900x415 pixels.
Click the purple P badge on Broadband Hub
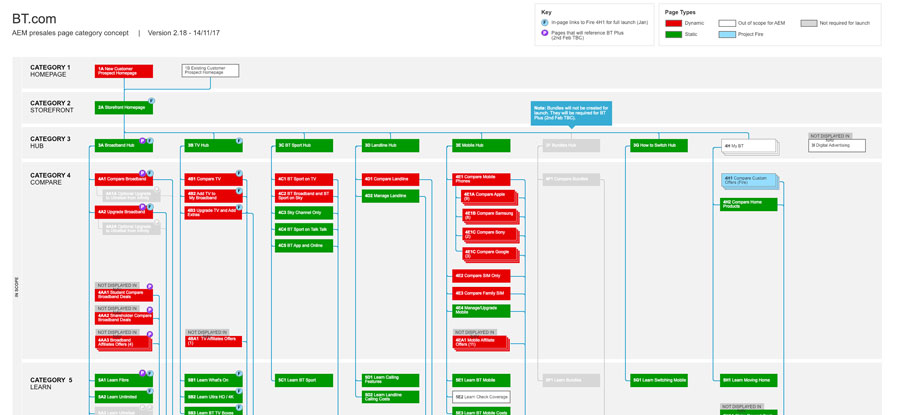(143, 141)
